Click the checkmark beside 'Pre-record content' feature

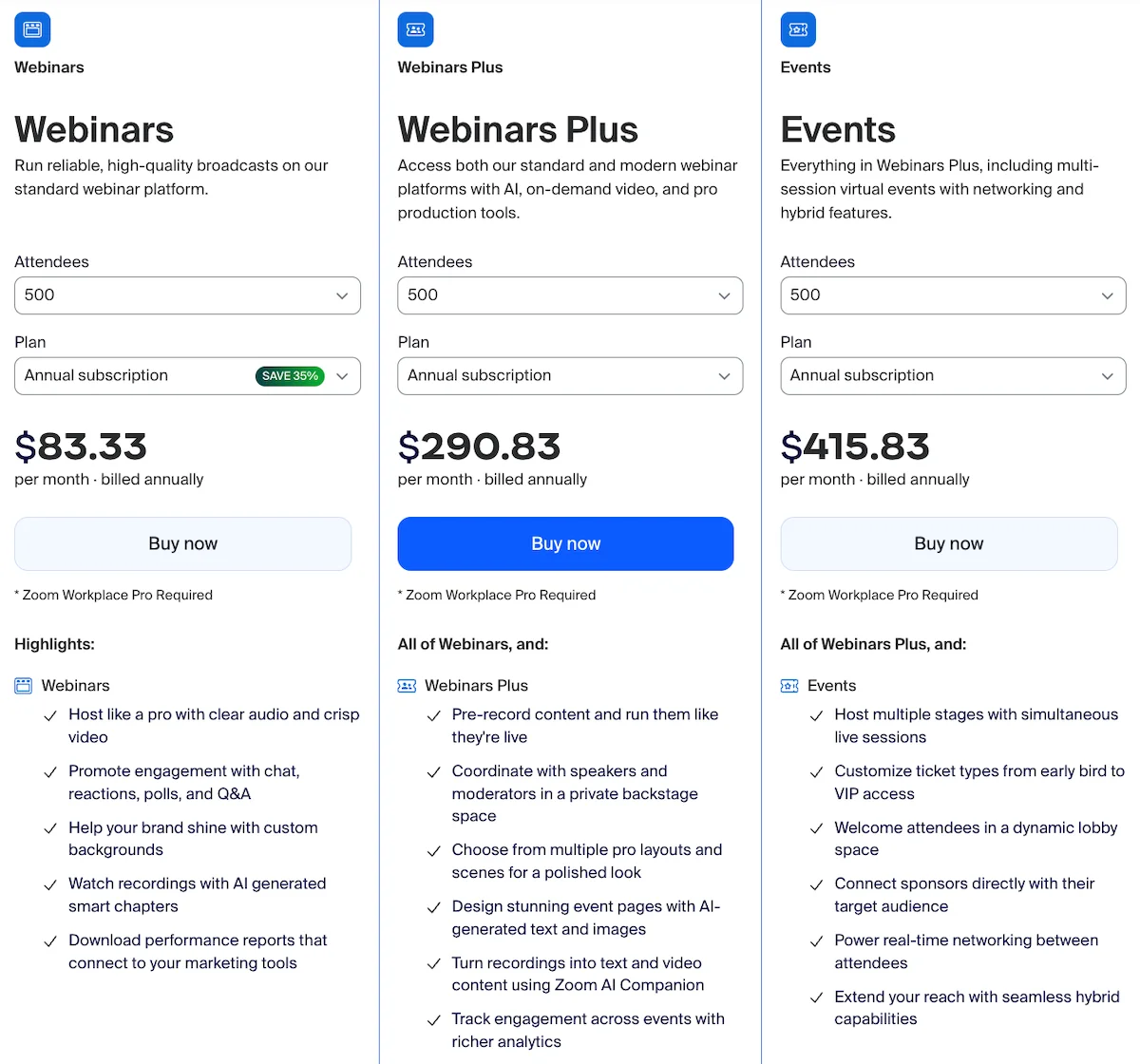[x=434, y=715]
